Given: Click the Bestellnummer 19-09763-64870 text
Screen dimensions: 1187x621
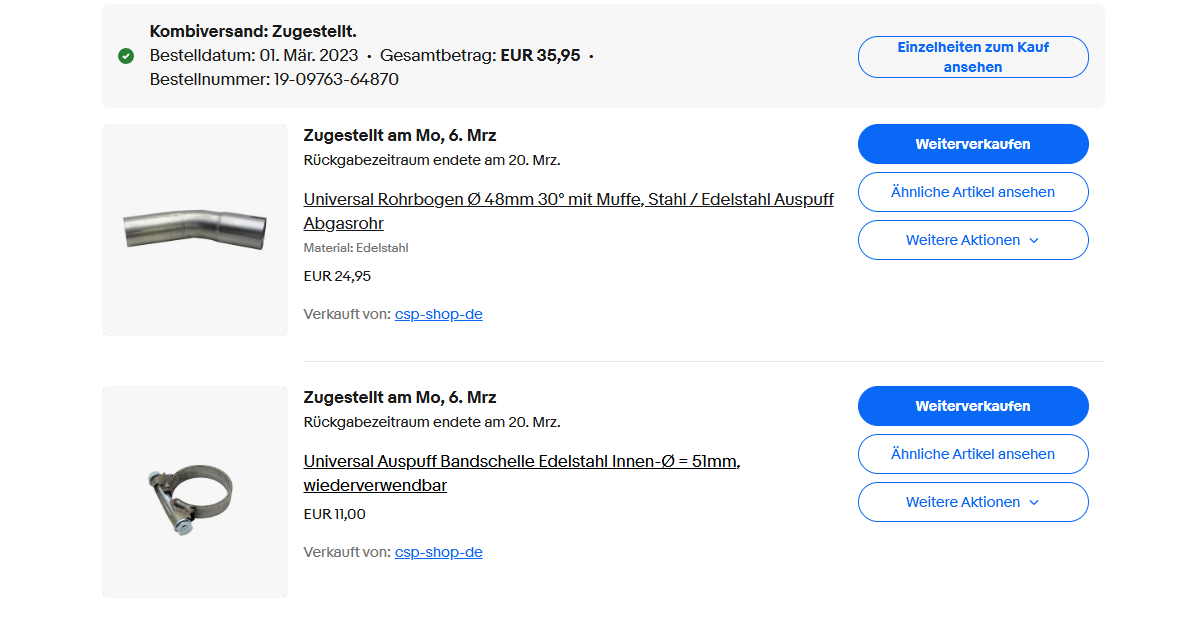Looking at the screenshot, I should (x=274, y=80).
